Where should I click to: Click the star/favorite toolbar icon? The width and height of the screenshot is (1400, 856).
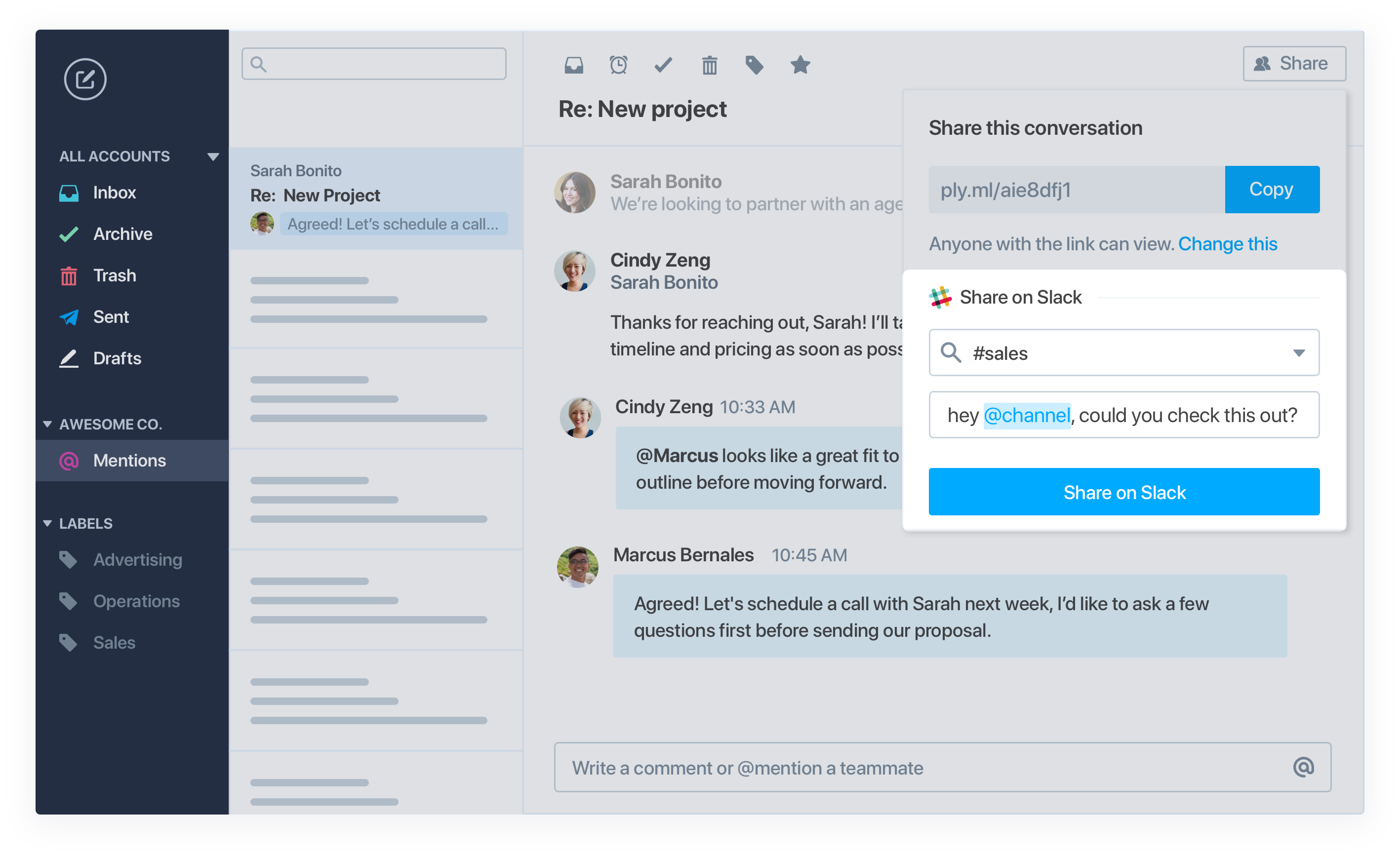coord(802,65)
